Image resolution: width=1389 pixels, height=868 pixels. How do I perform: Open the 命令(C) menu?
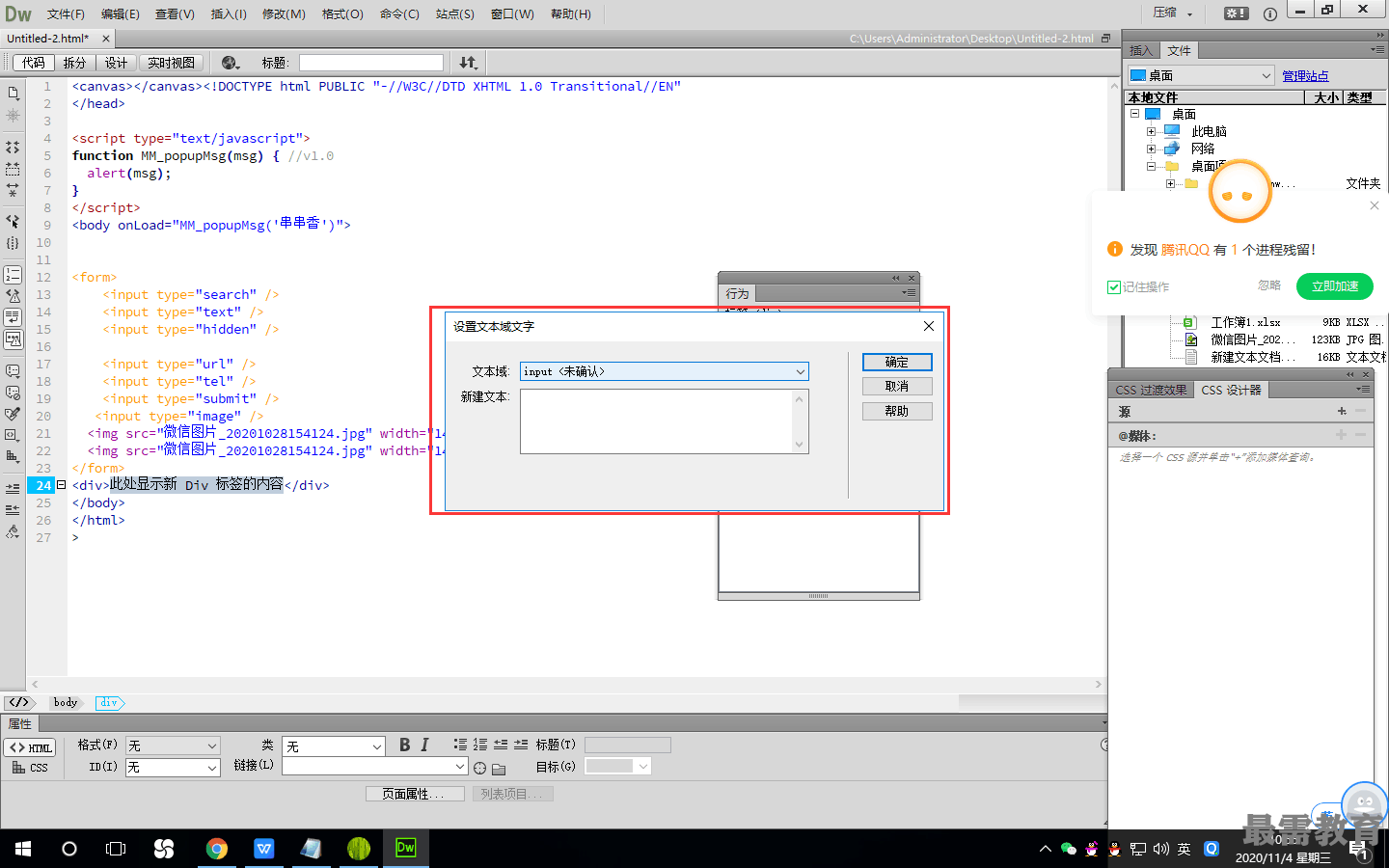tap(399, 14)
